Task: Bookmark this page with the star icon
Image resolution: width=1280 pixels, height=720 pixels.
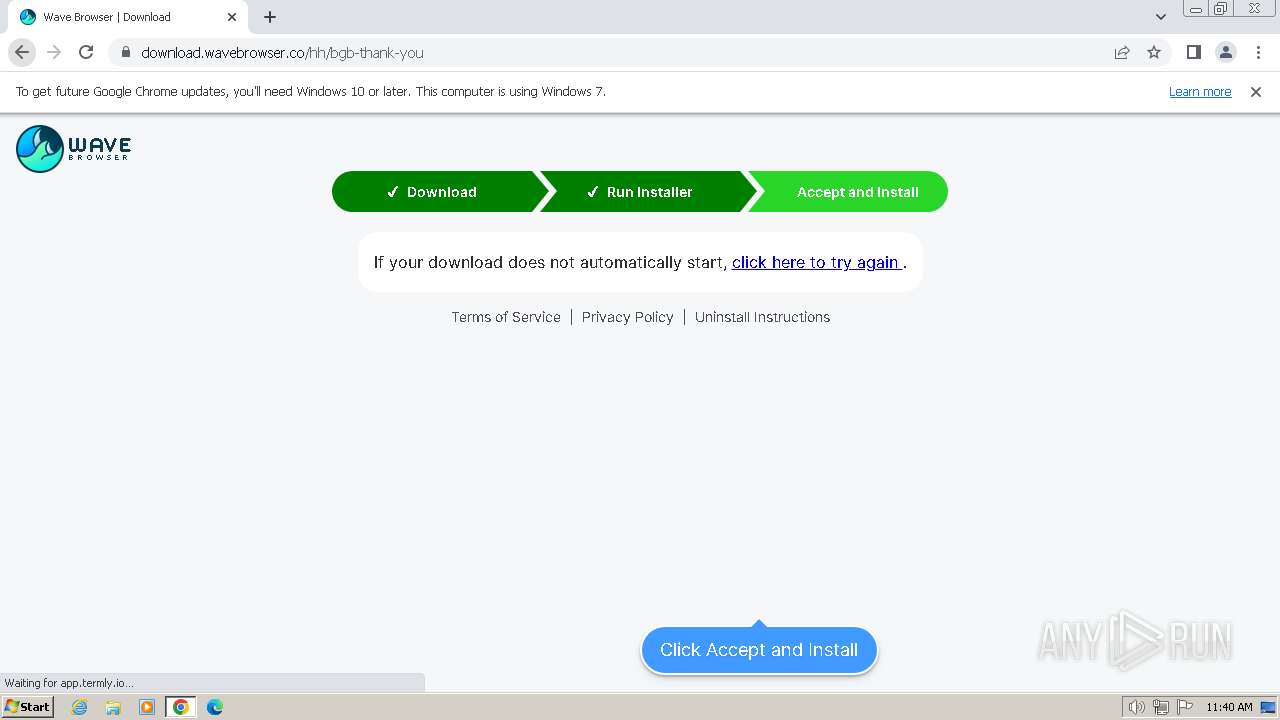Action: (x=1154, y=52)
